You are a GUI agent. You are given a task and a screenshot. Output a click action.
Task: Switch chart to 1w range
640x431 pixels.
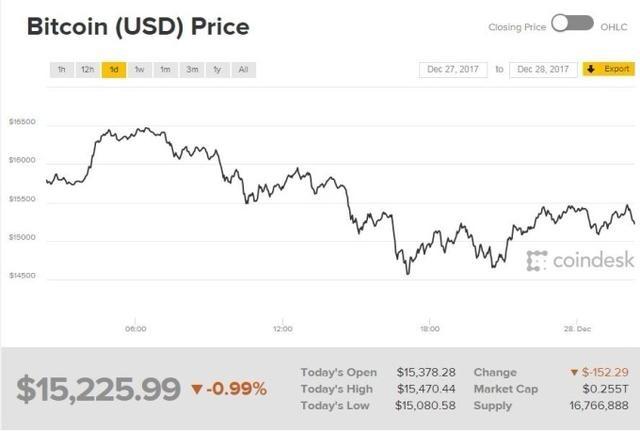140,69
